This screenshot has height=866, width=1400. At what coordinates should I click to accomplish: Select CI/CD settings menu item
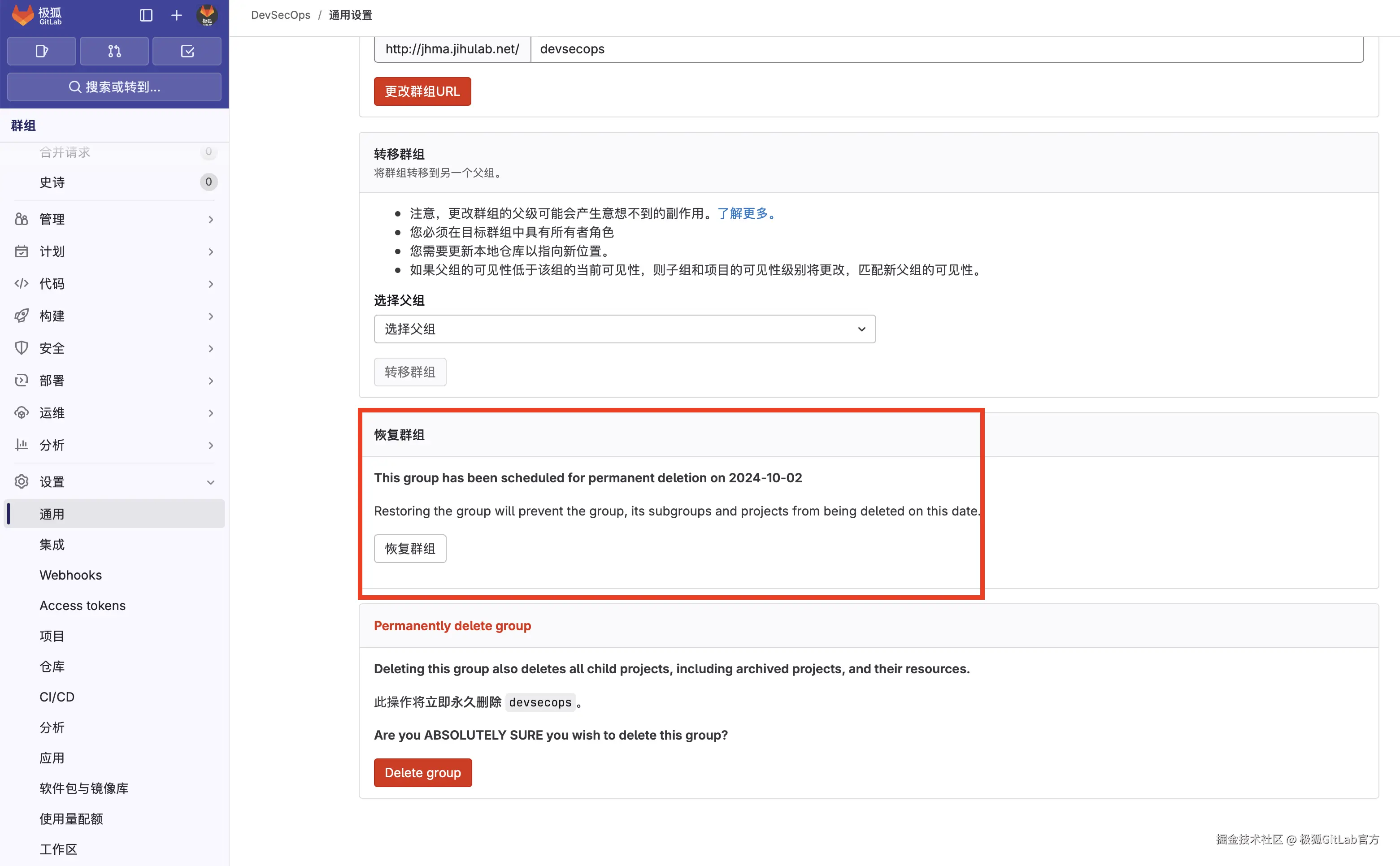point(57,697)
